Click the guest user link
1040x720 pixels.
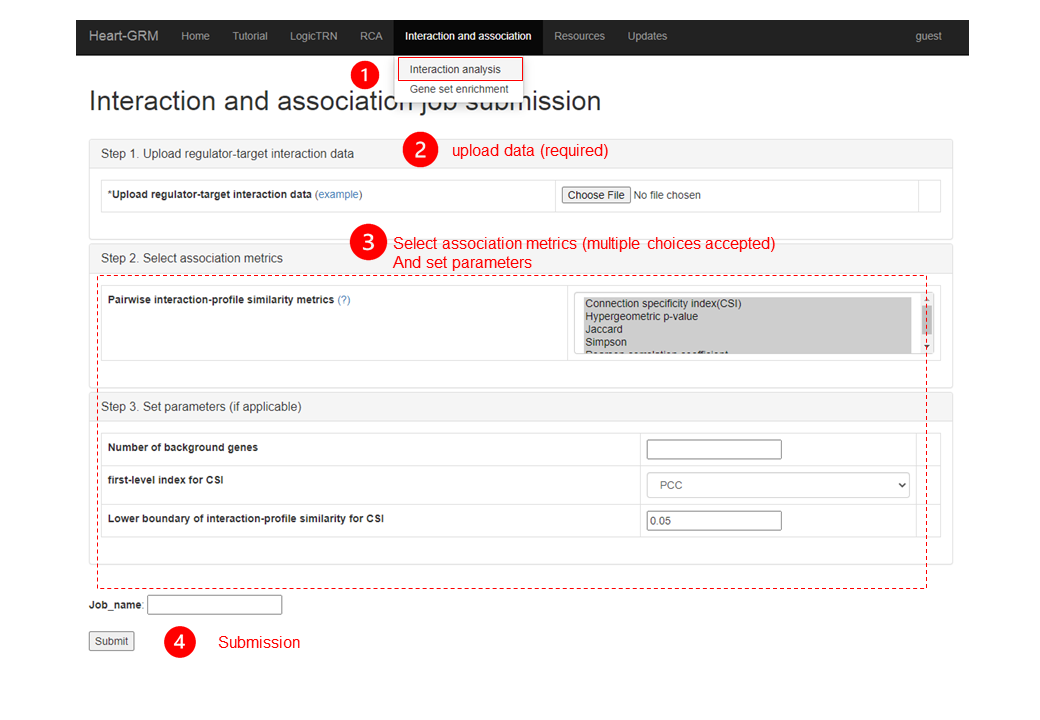(x=928, y=36)
